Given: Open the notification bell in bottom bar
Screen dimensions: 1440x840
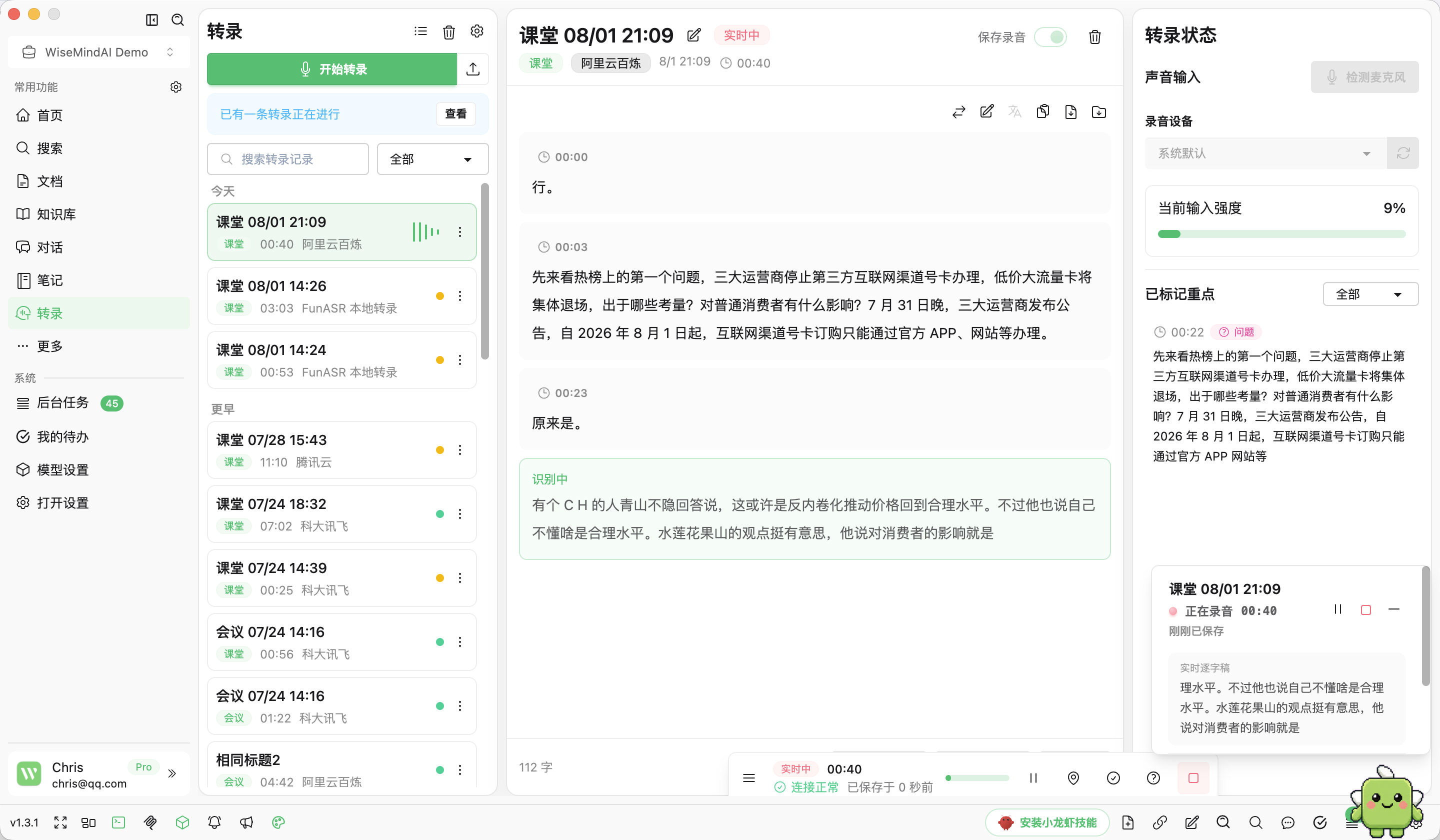Looking at the screenshot, I should click(x=214, y=822).
